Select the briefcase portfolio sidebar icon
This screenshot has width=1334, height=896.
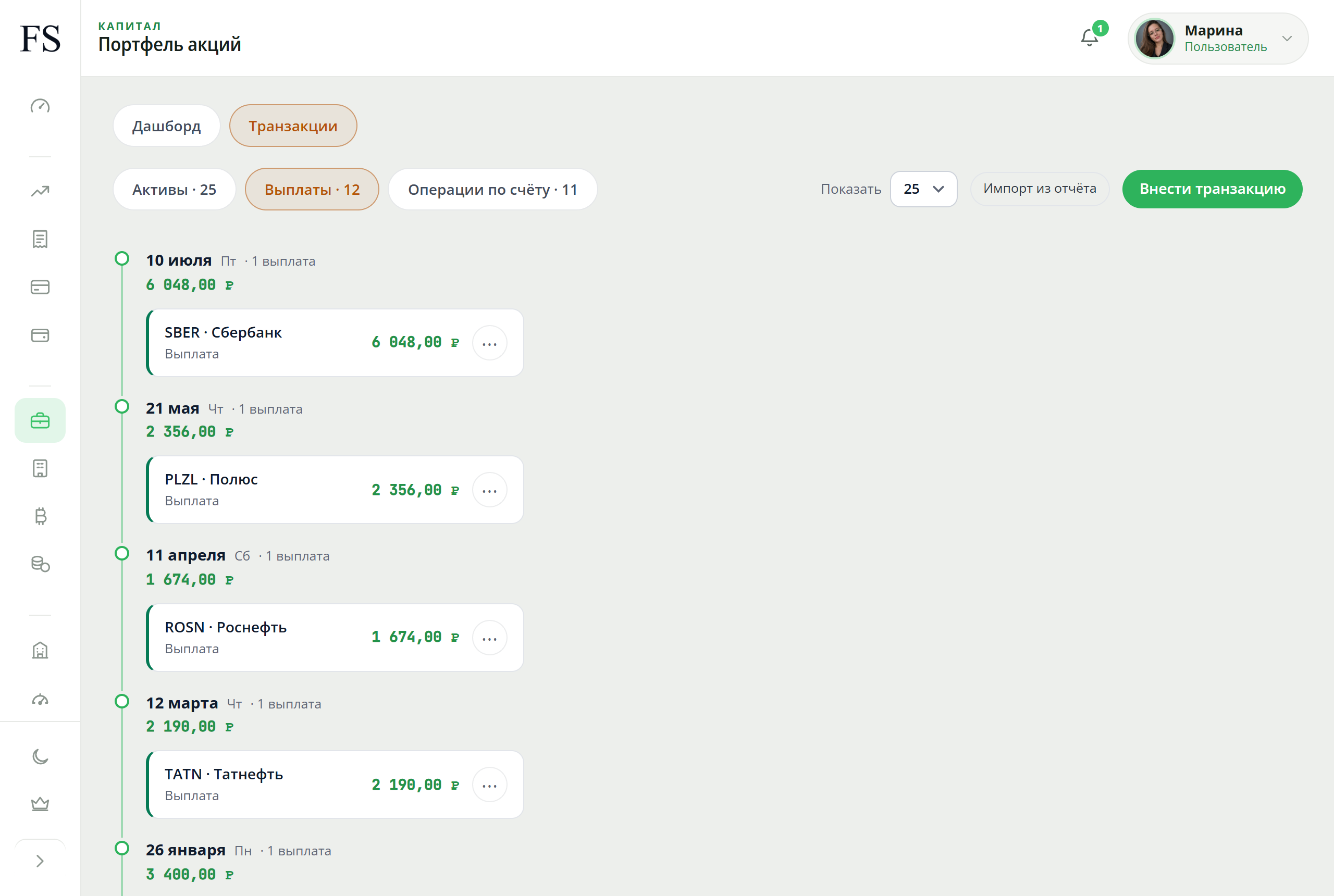[40, 420]
